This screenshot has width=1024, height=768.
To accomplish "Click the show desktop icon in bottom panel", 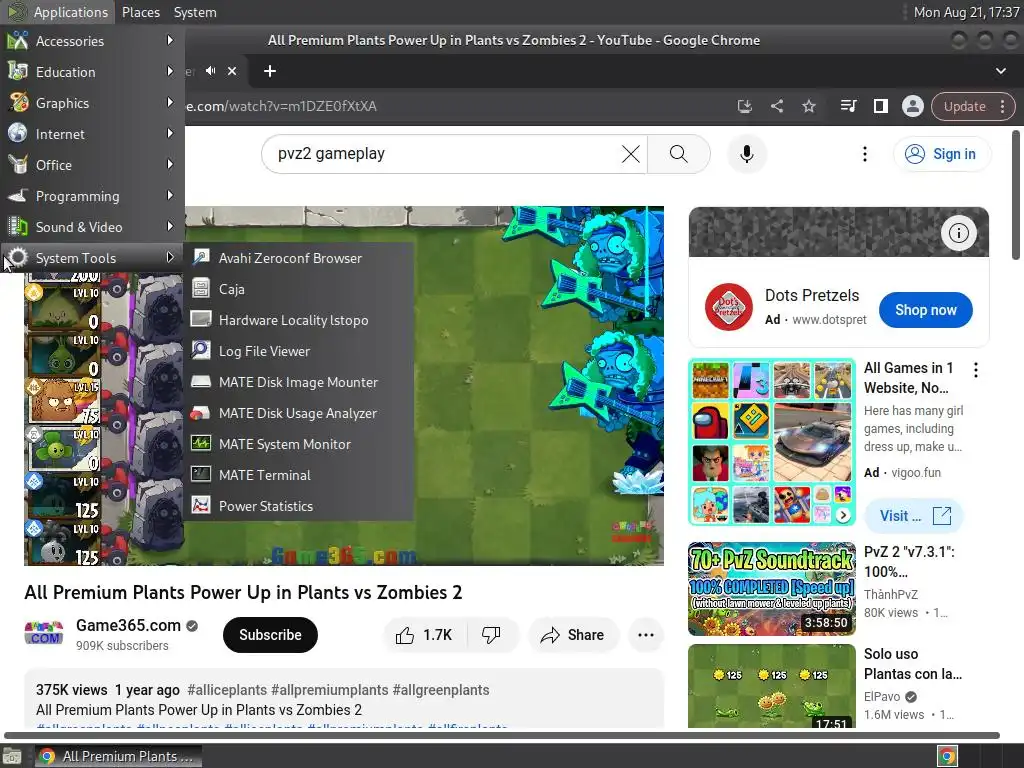I will (12, 756).
